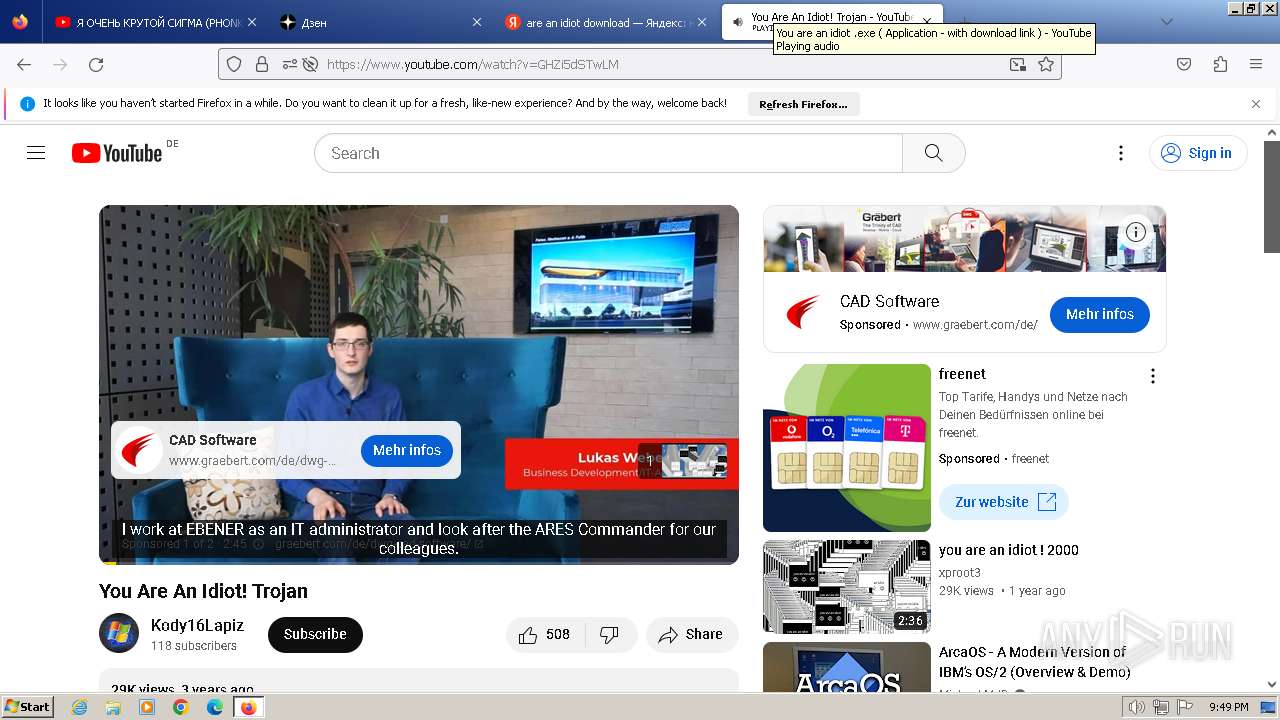Image resolution: width=1280 pixels, height=720 pixels.
Task: Dislike the video
Action: tap(609, 634)
